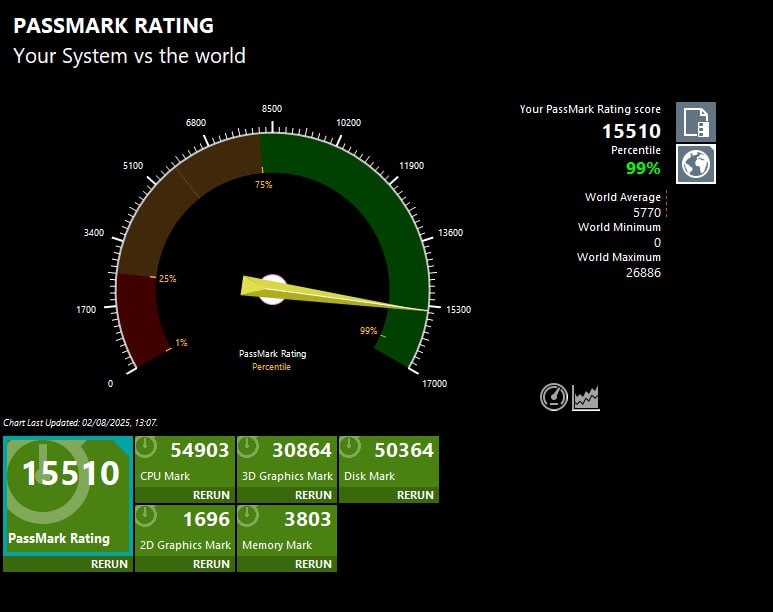
Task: Switch to the distribution histogram chart icon
Action: point(586,398)
